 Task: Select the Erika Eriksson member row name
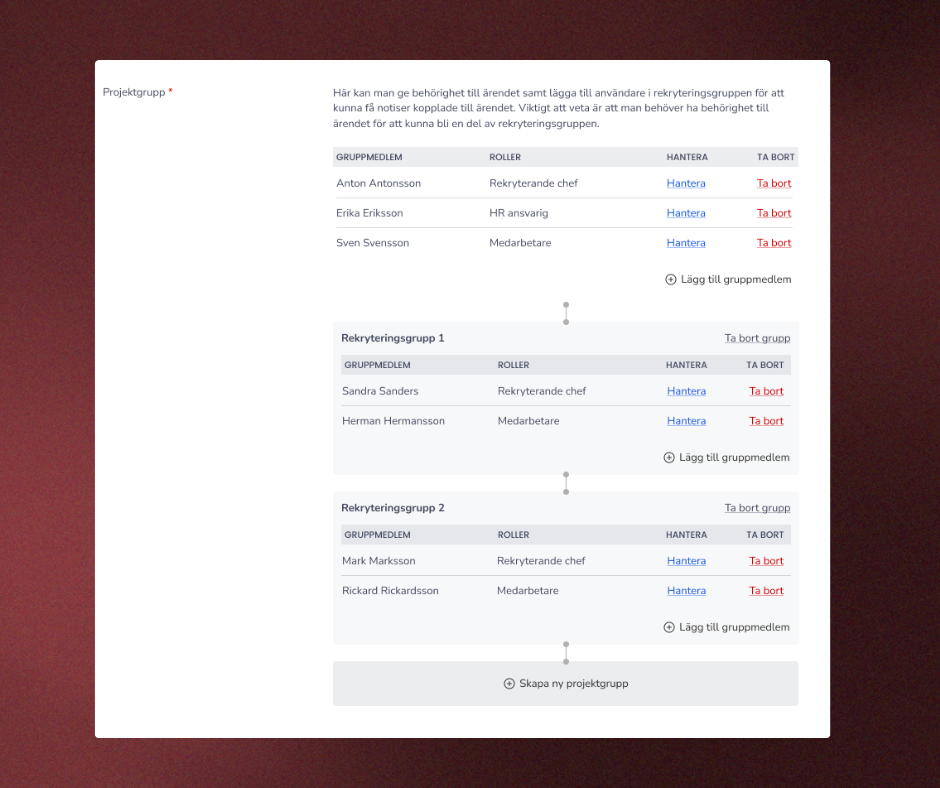371,214
